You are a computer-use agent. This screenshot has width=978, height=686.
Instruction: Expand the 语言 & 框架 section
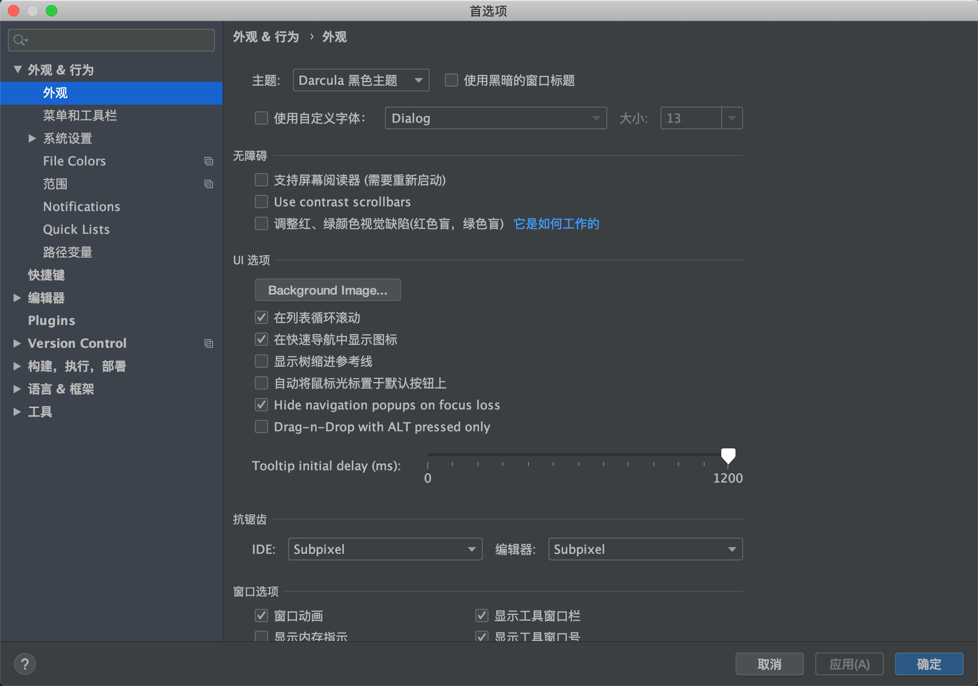17,389
